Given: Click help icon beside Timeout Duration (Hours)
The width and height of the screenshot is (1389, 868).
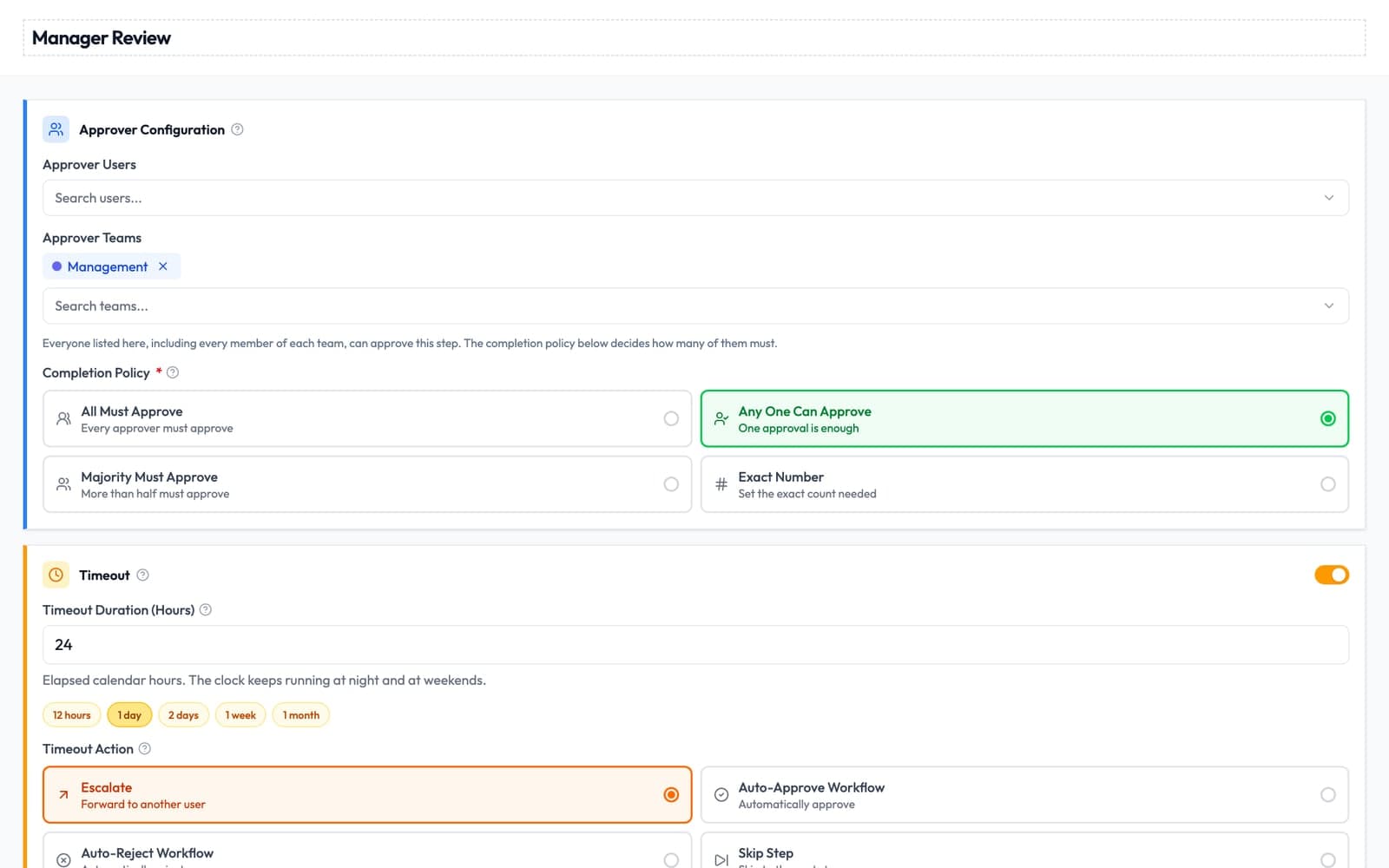Looking at the screenshot, I should pyautogui.click(x=206, y=609).
